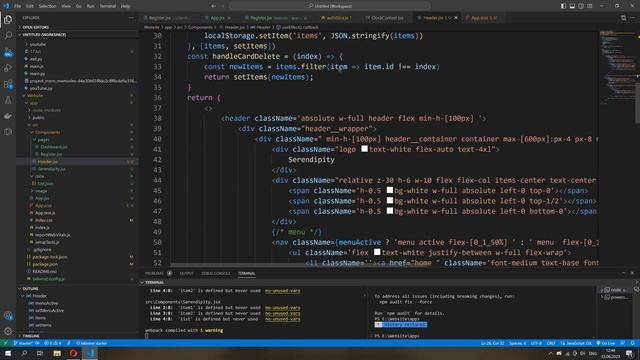Open no-unused-vars link for 'list'
This screenshot has height=360, width=640.
[282, 319]
